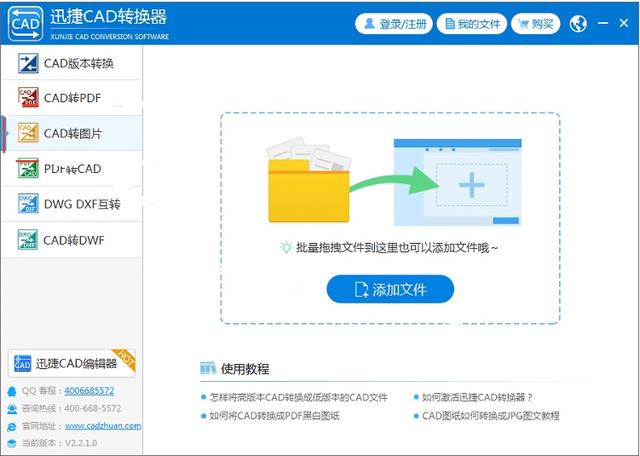Click the PDF to CAD icon
This screenshot has height=456, width=640.
point(28,168)
